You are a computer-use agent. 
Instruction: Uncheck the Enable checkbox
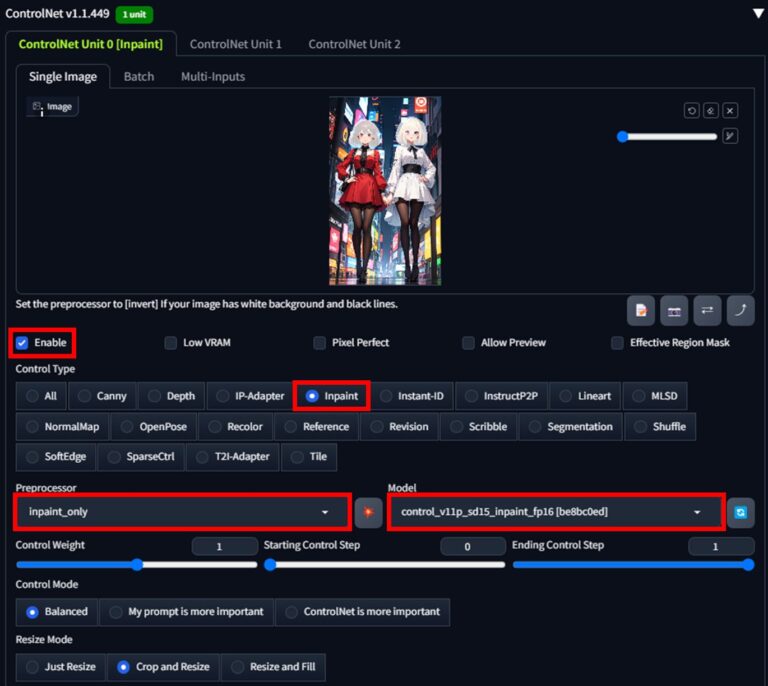22,343
